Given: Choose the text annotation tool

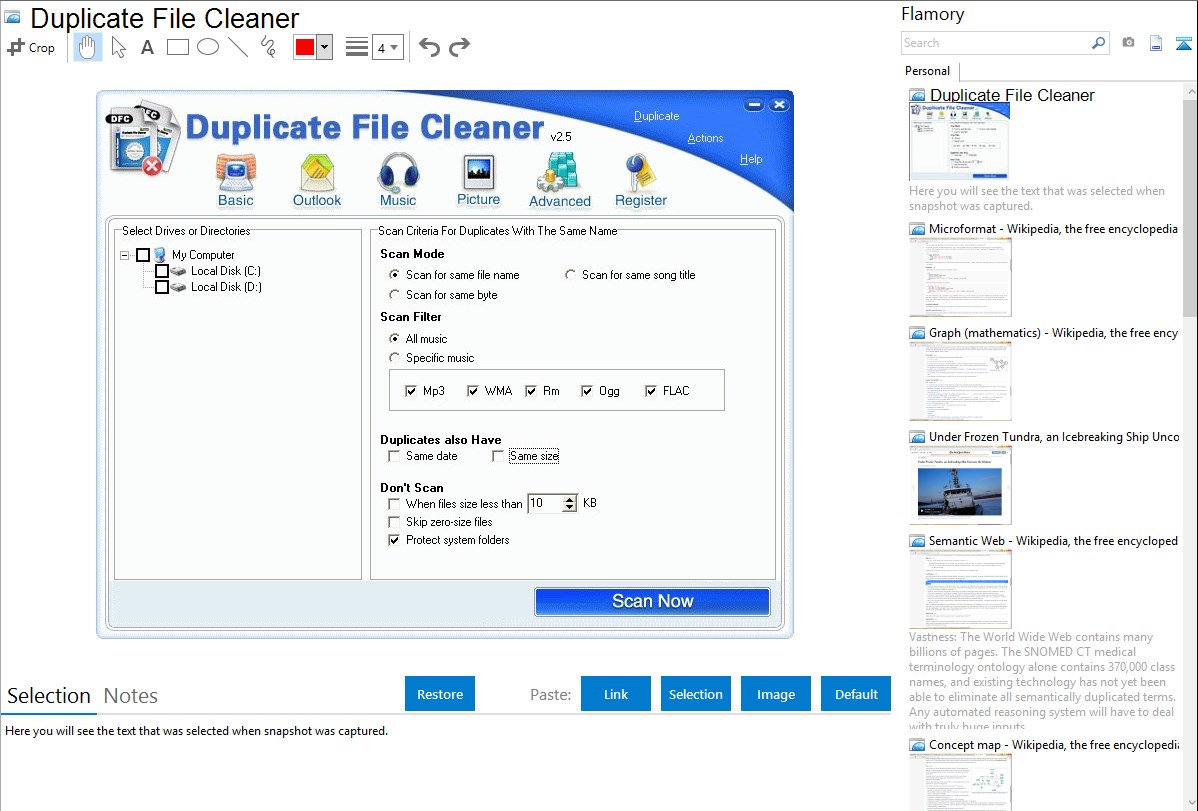Looking at the screenshot, I should [x=147, y=47].
